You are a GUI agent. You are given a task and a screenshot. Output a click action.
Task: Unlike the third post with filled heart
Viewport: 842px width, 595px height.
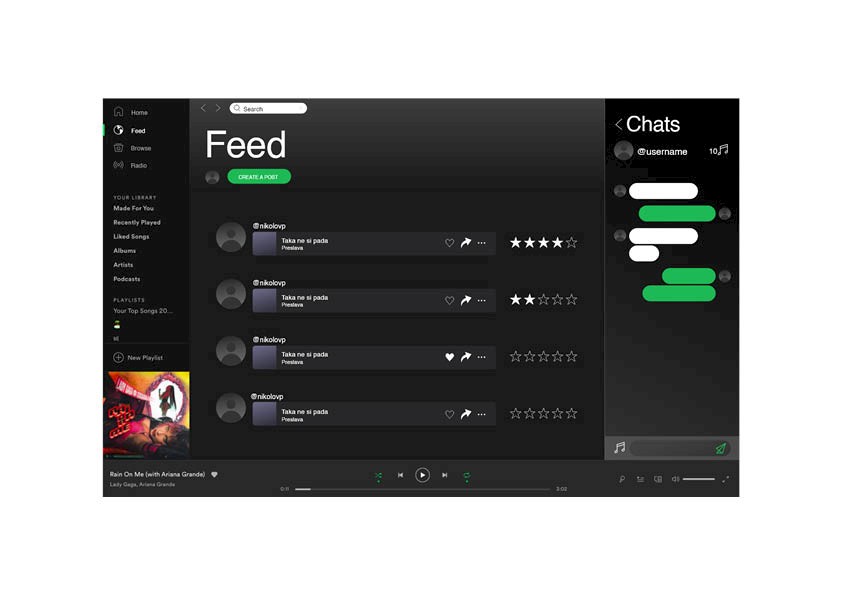click(x=449, y=357)
